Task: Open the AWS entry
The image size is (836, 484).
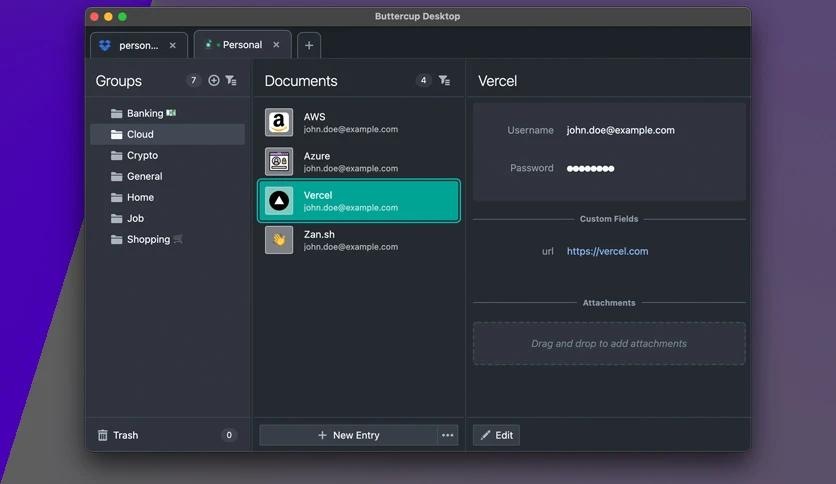Action: click(359, 123)
